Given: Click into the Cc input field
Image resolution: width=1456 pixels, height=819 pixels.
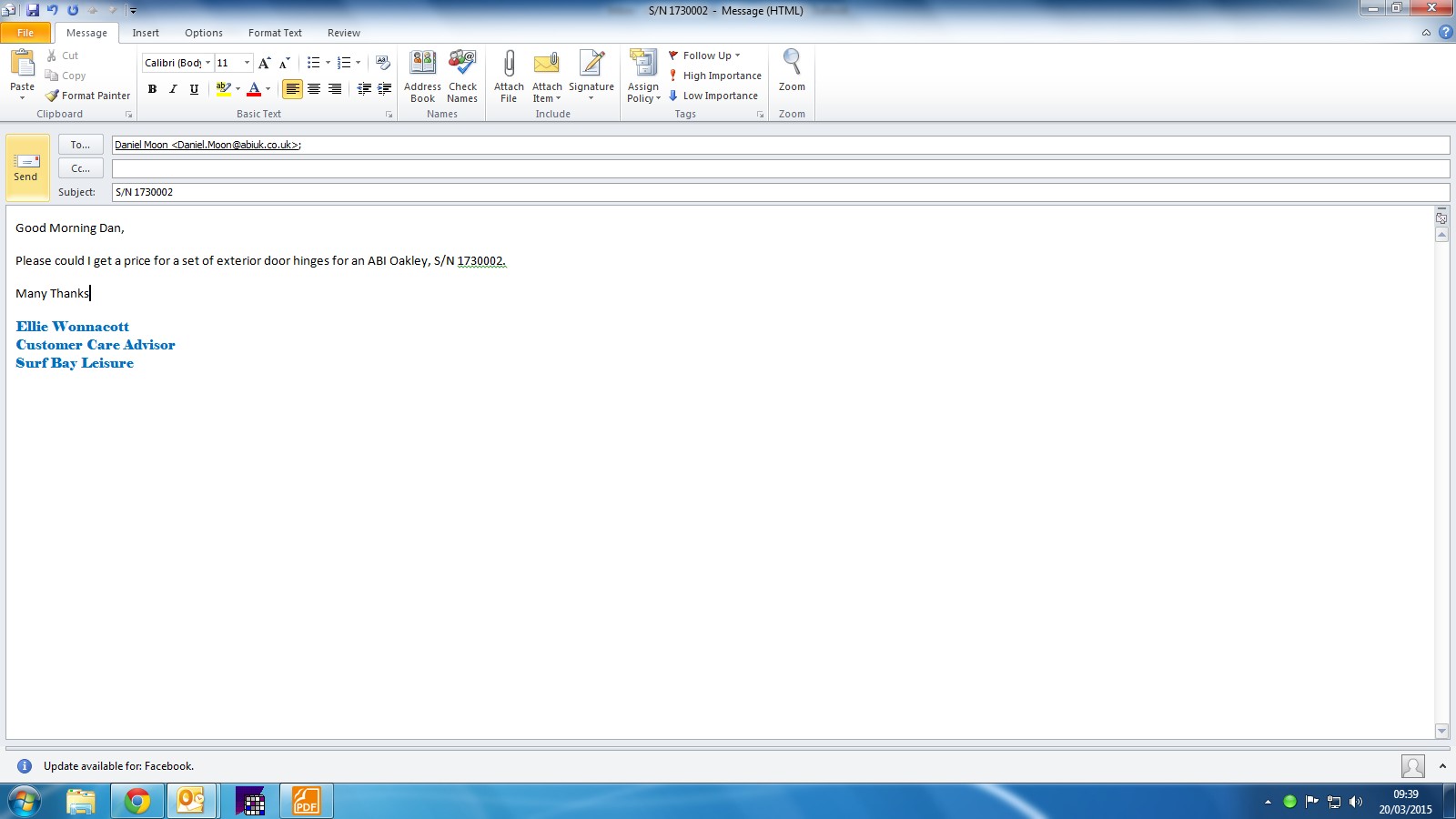Looking at the screenshot, I should (780, 168).
